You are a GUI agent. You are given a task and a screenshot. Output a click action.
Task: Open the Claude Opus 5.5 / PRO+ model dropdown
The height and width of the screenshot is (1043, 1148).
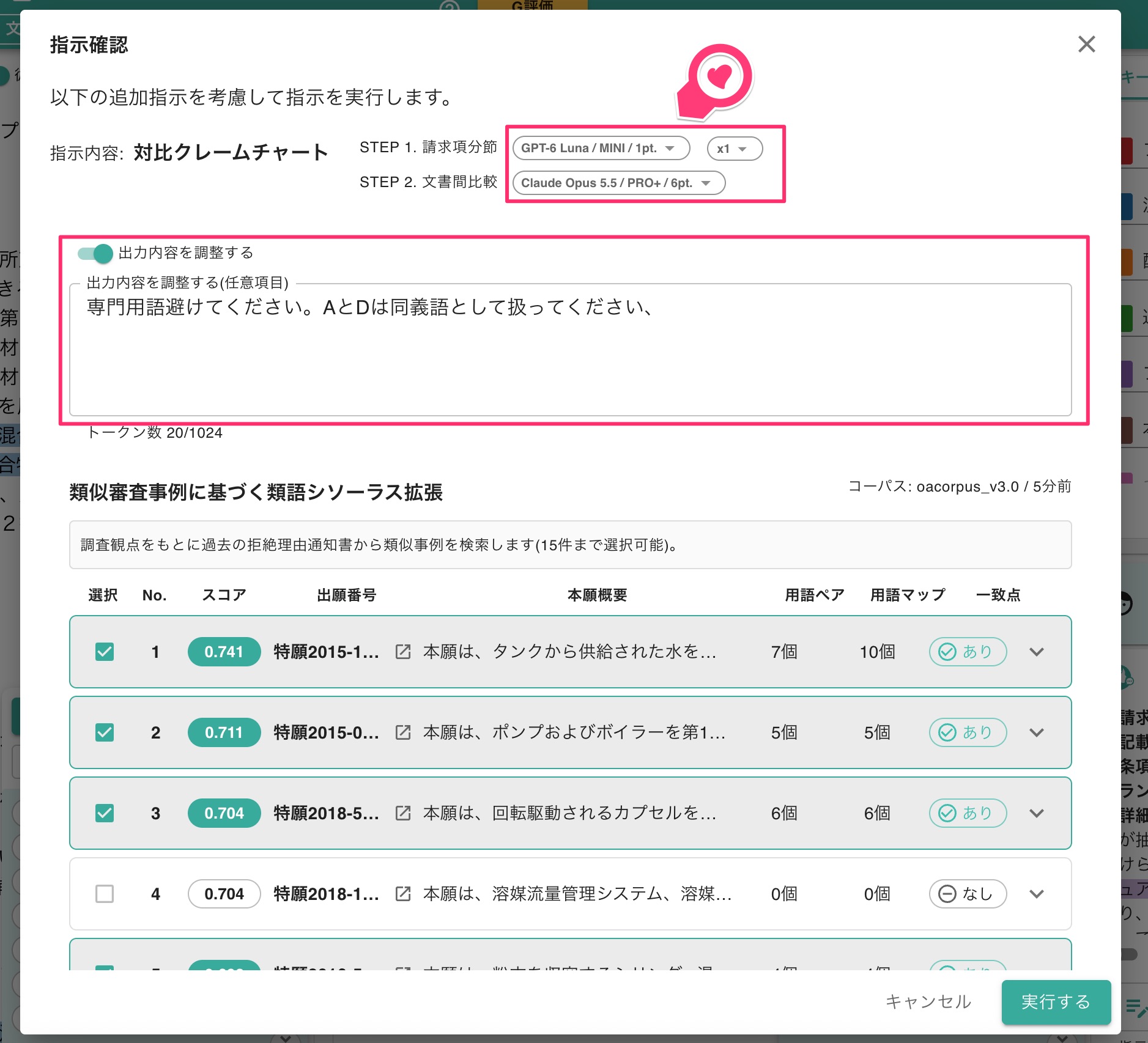point(618,183)
